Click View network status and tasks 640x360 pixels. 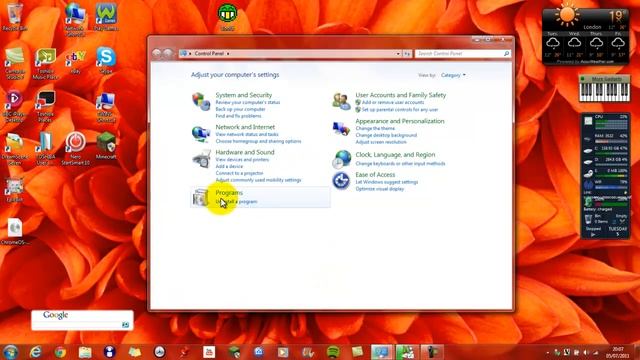tap(247, 134)
